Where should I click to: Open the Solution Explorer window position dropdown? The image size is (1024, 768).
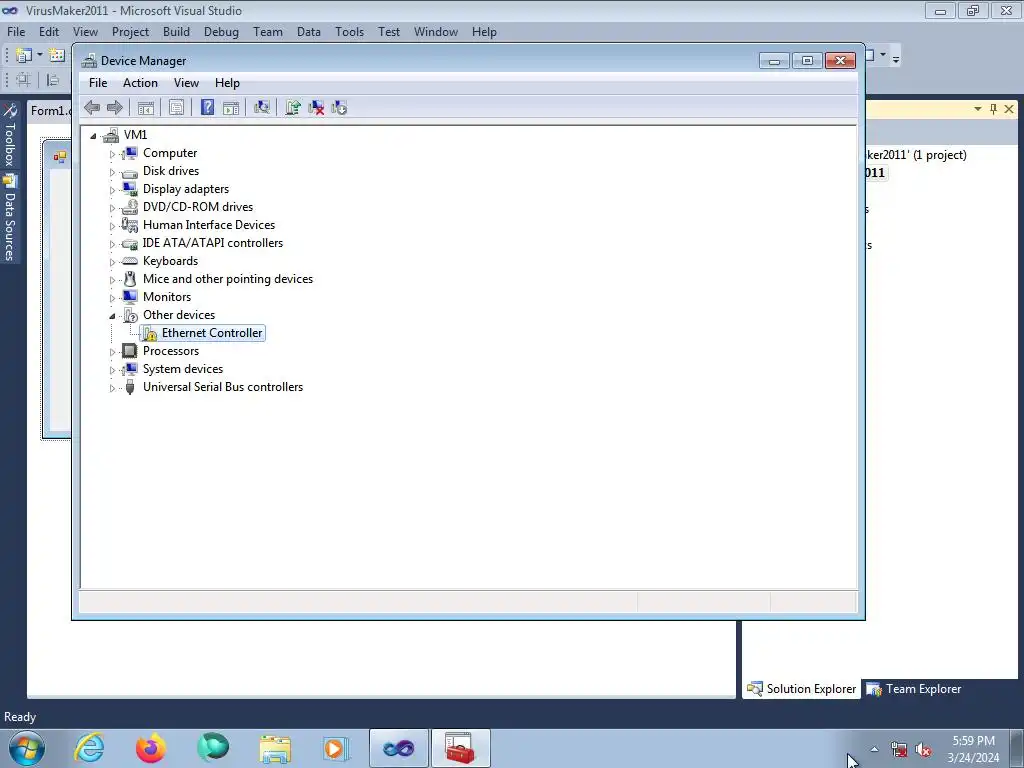pyautogui.click(x=978, y=109)
